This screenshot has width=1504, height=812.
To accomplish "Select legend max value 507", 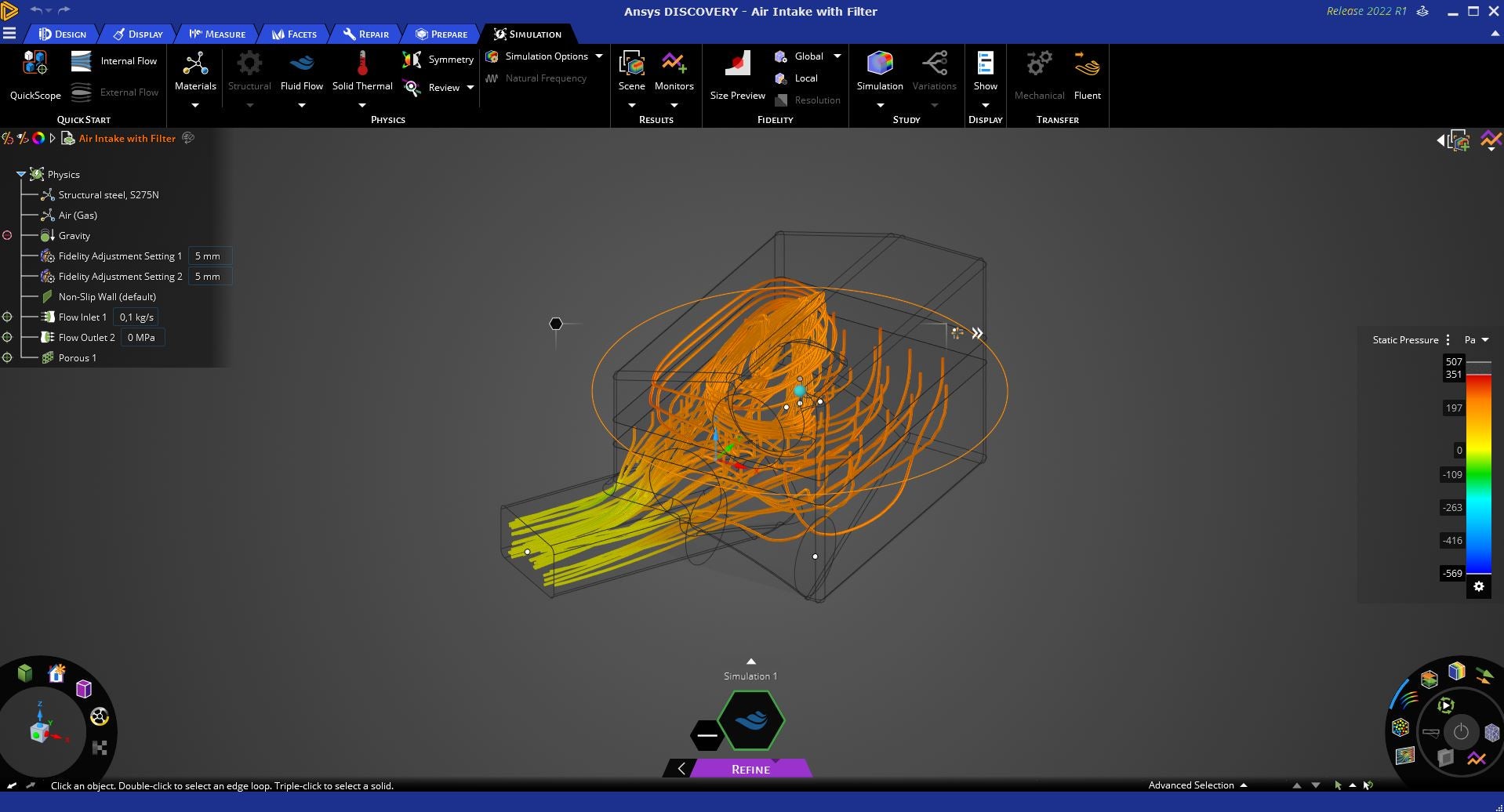I will (1453, 362).
